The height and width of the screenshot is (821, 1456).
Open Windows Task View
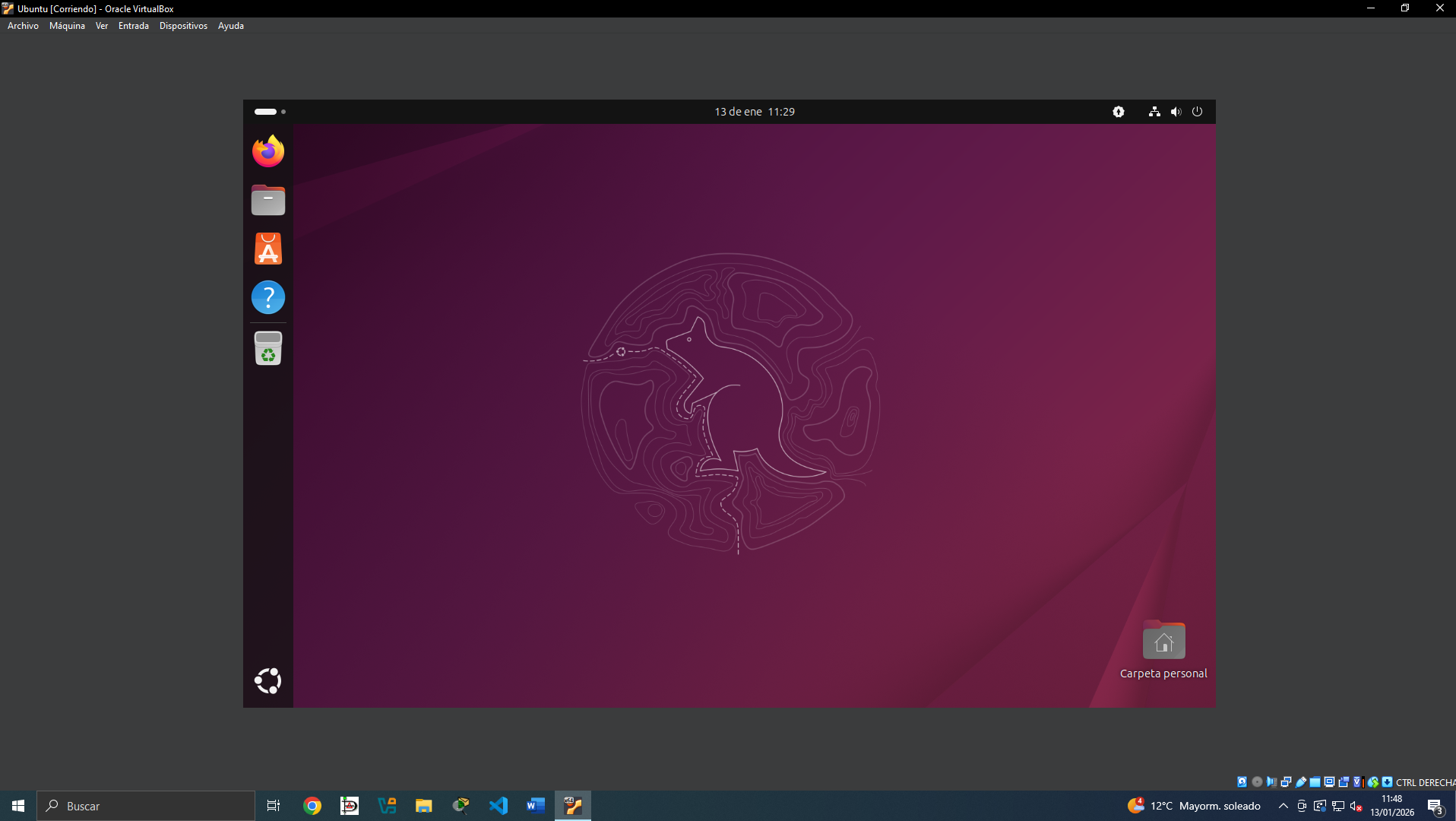274,806
